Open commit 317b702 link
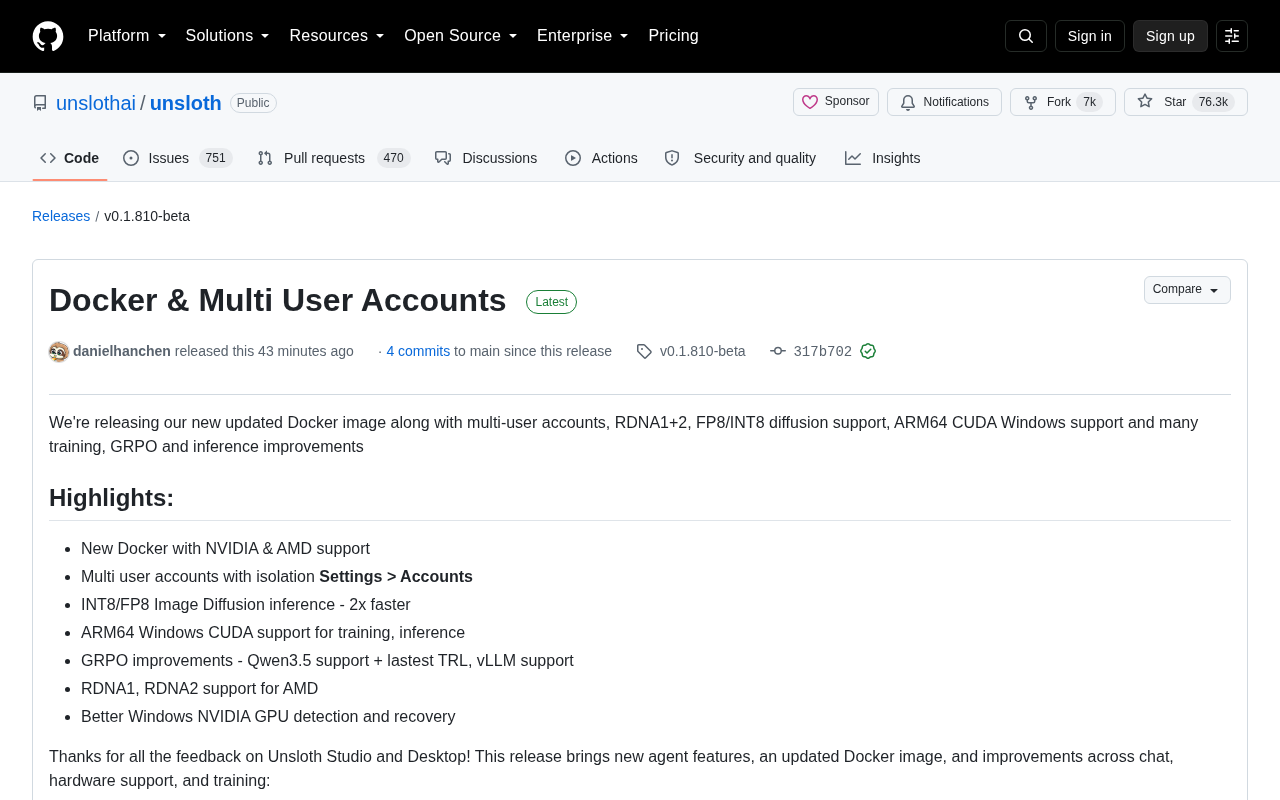This screenshot has width=1280, height=800. (823, 351)
